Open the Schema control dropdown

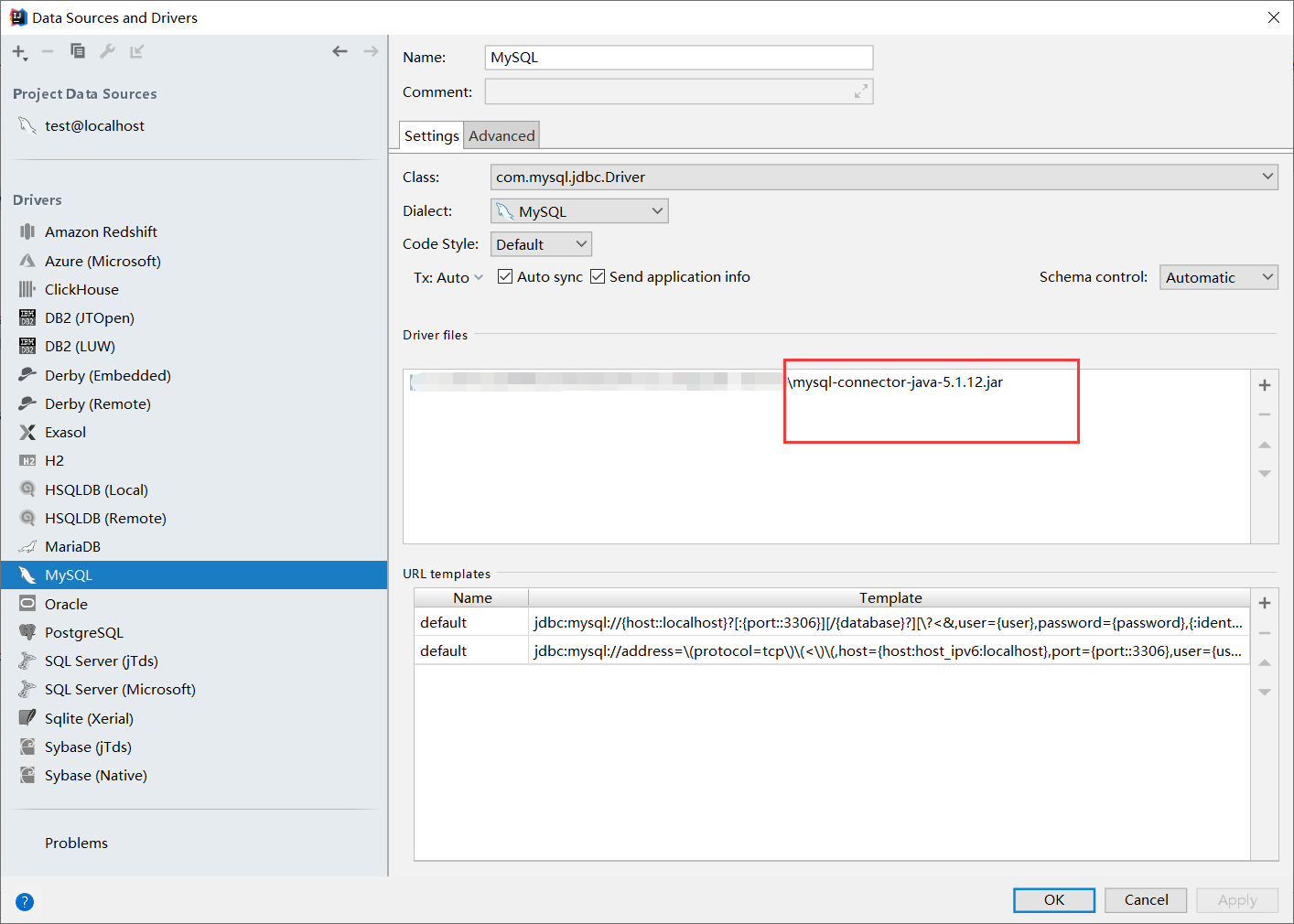[1219, 277]
